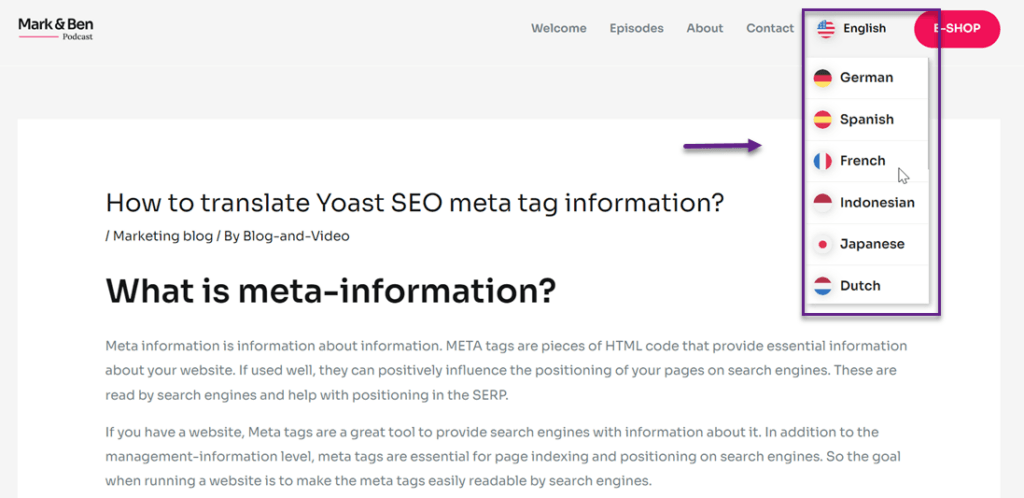Click the German flag icon
1024x498 pixels.
click(x=822, y=78)
